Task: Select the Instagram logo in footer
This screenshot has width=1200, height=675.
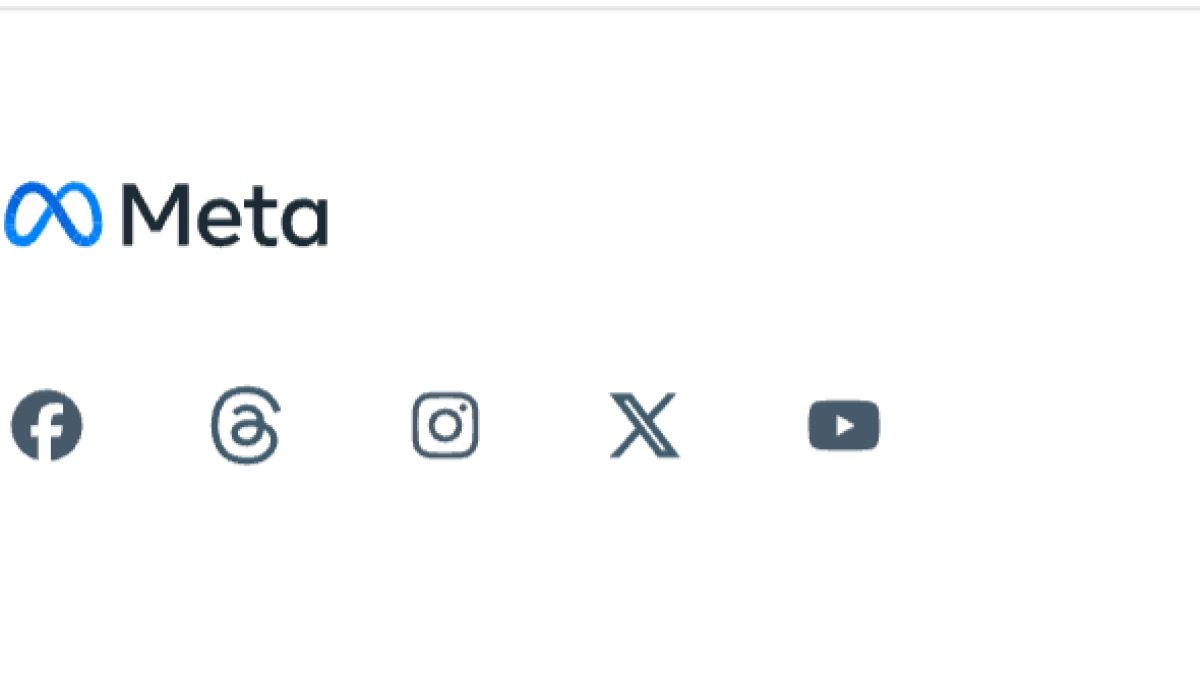Action: click(x=445, y=425)
